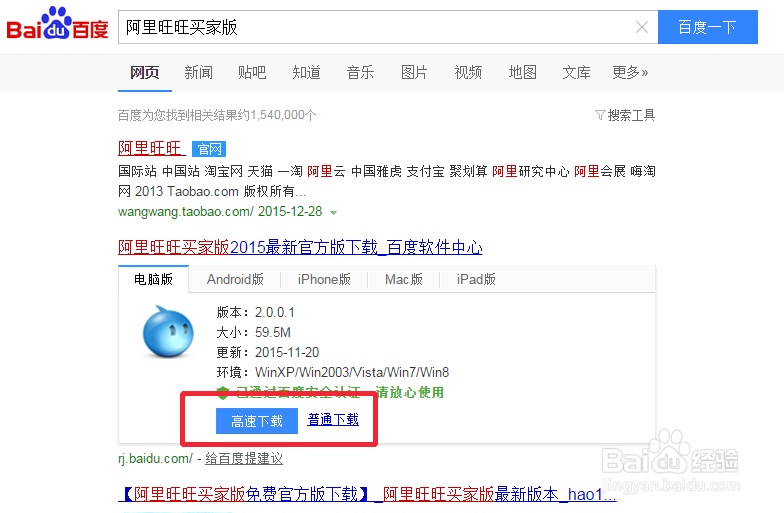The height and width of the screenshot is (513, 784).
Task: Click the 高速下载 button
Action: pyautogui.click(x=257, y=421)
